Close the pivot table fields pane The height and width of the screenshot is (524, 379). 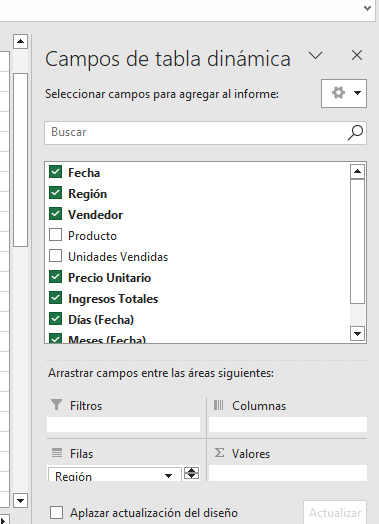357,55
